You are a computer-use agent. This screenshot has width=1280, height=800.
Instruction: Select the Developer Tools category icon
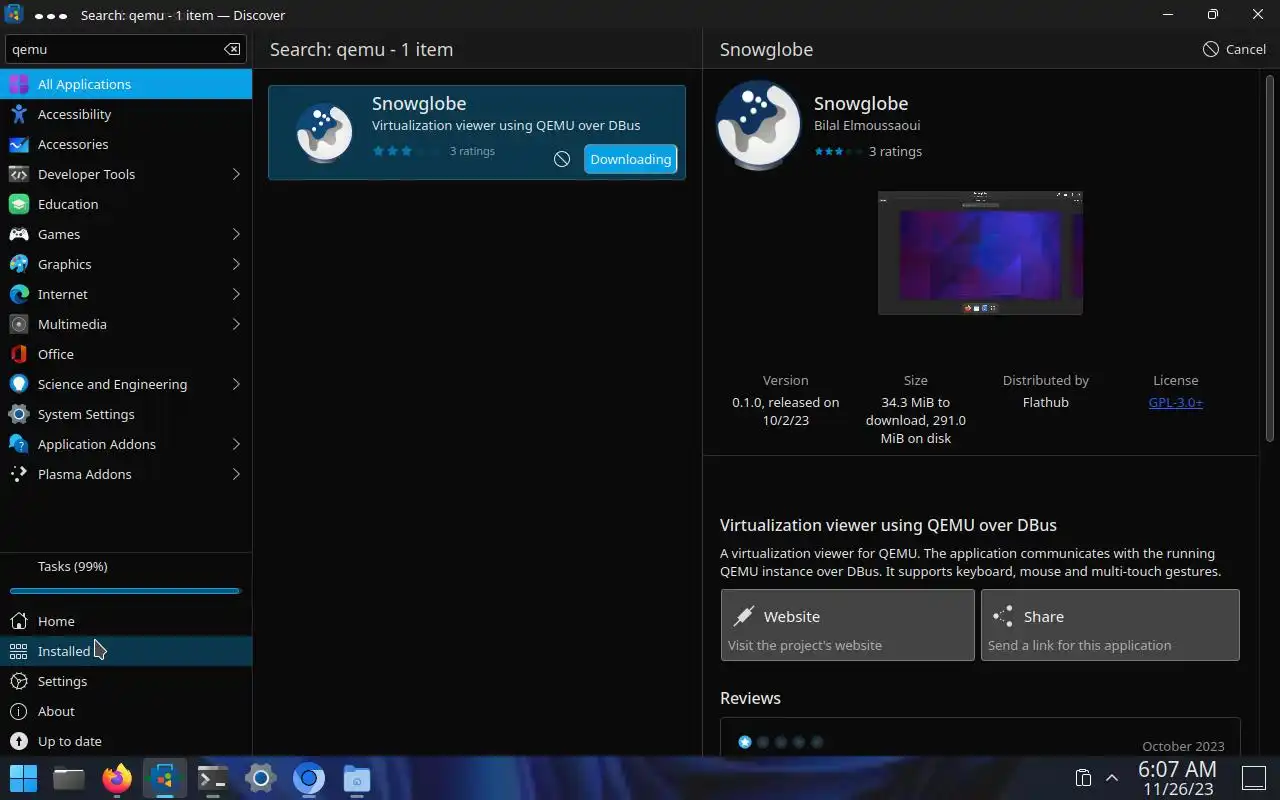click(x=18, y=174)
